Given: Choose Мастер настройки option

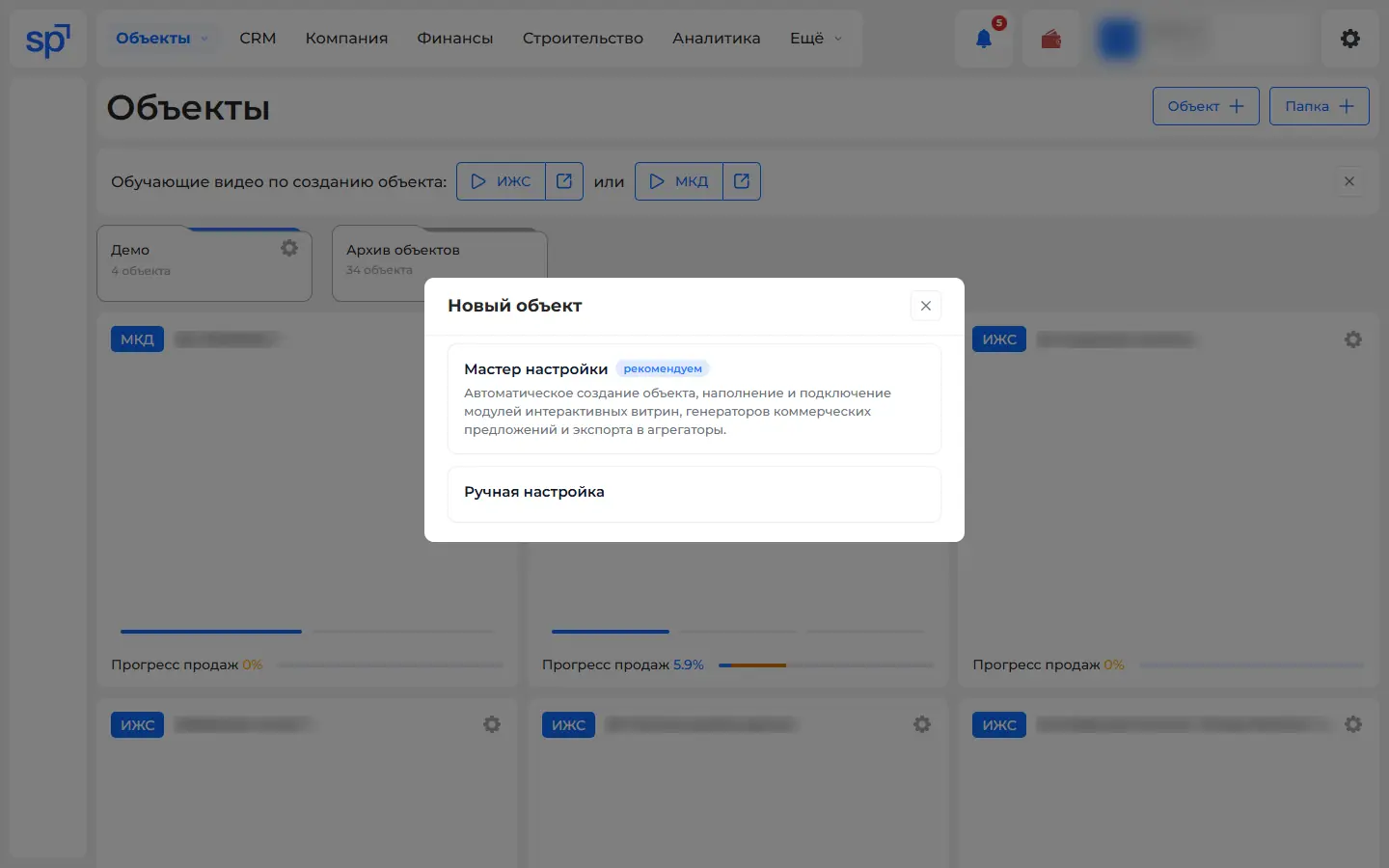Looking at the screenshot, I should pyautogui.click(x=694, y=398).
